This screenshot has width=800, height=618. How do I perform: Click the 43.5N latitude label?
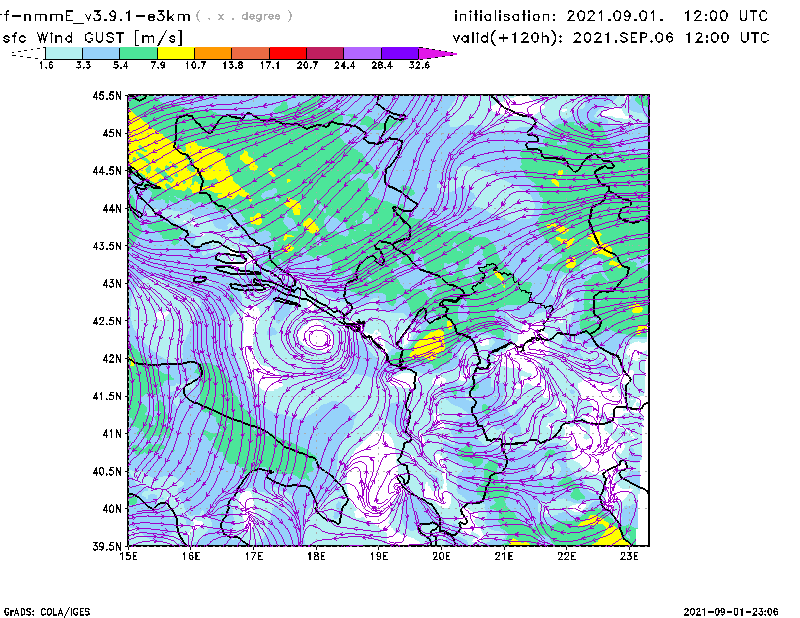[107, 246]
